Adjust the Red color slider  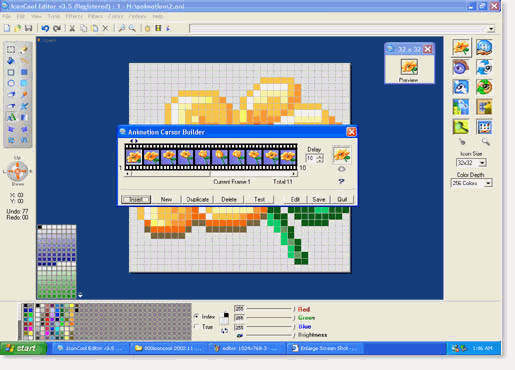271,309
